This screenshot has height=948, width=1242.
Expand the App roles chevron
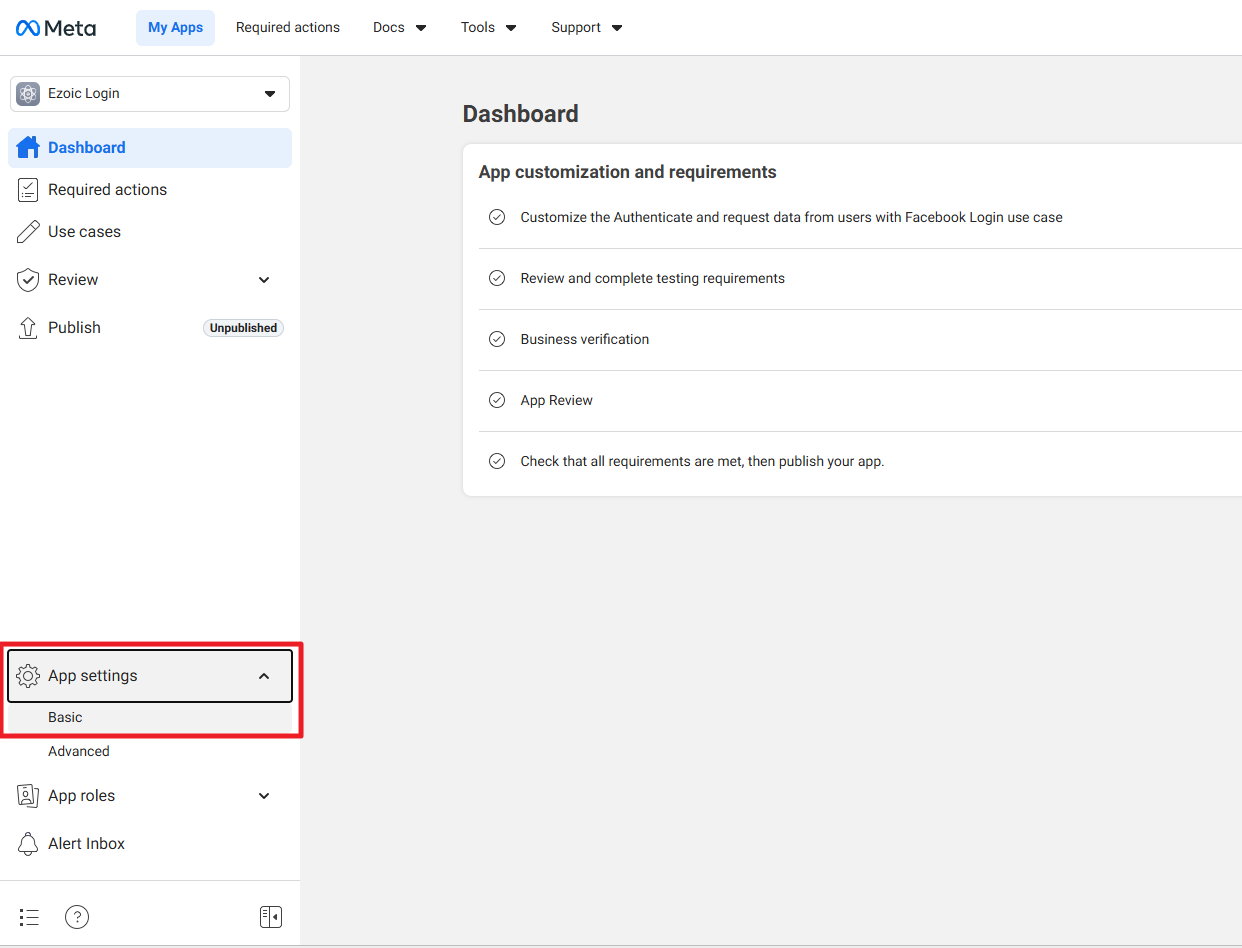point(264,796)
